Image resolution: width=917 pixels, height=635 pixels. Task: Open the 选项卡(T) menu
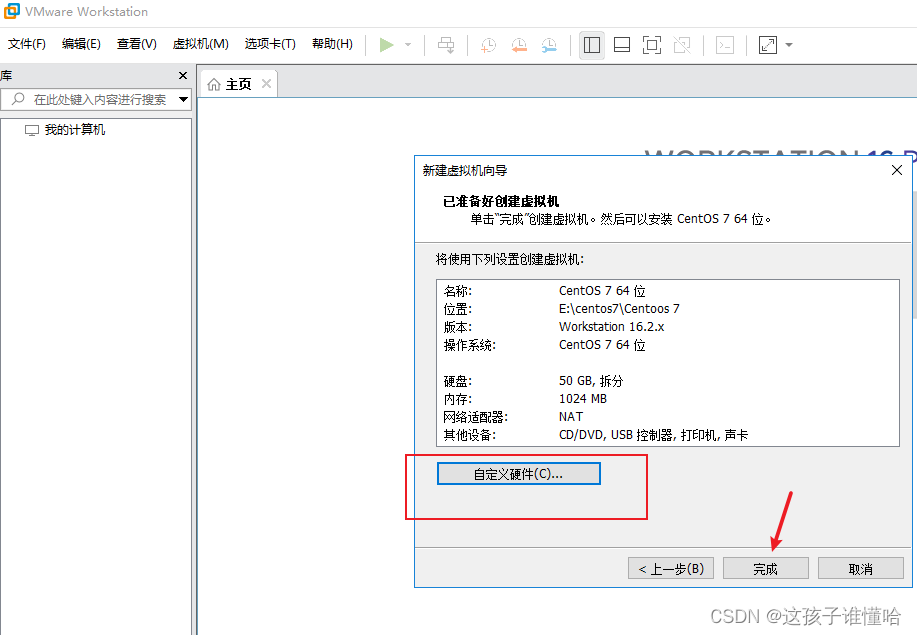270,44
